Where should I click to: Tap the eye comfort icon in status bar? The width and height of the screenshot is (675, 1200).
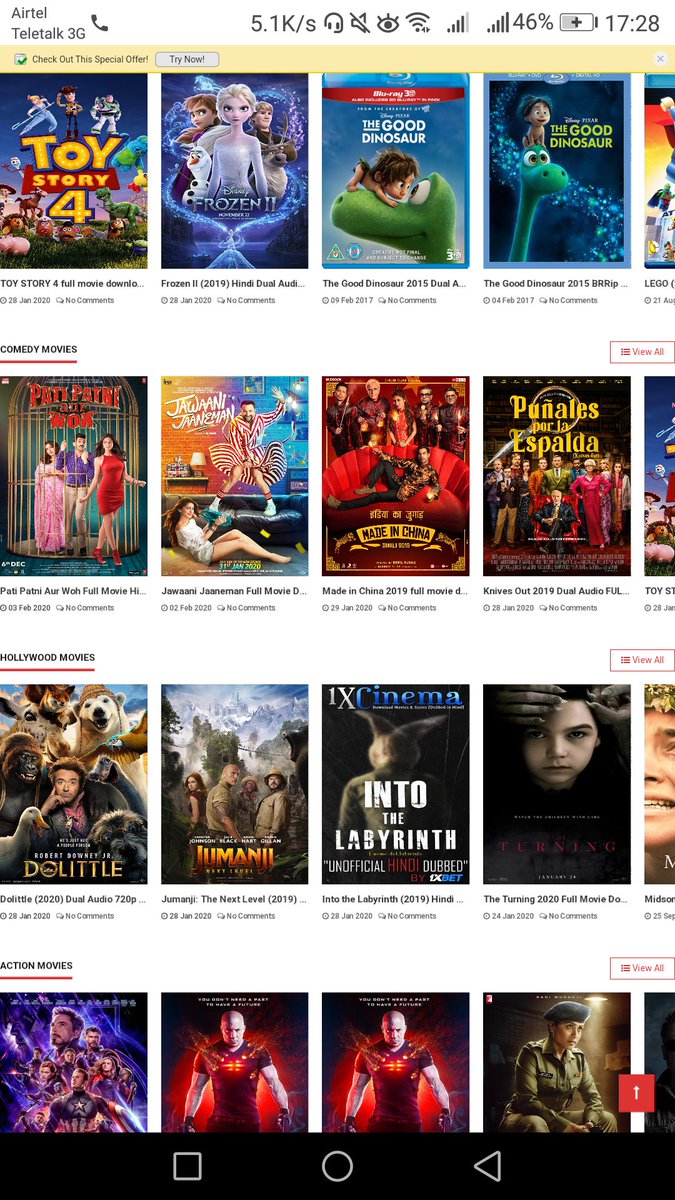pyautogui.click(x=388, y=22)
